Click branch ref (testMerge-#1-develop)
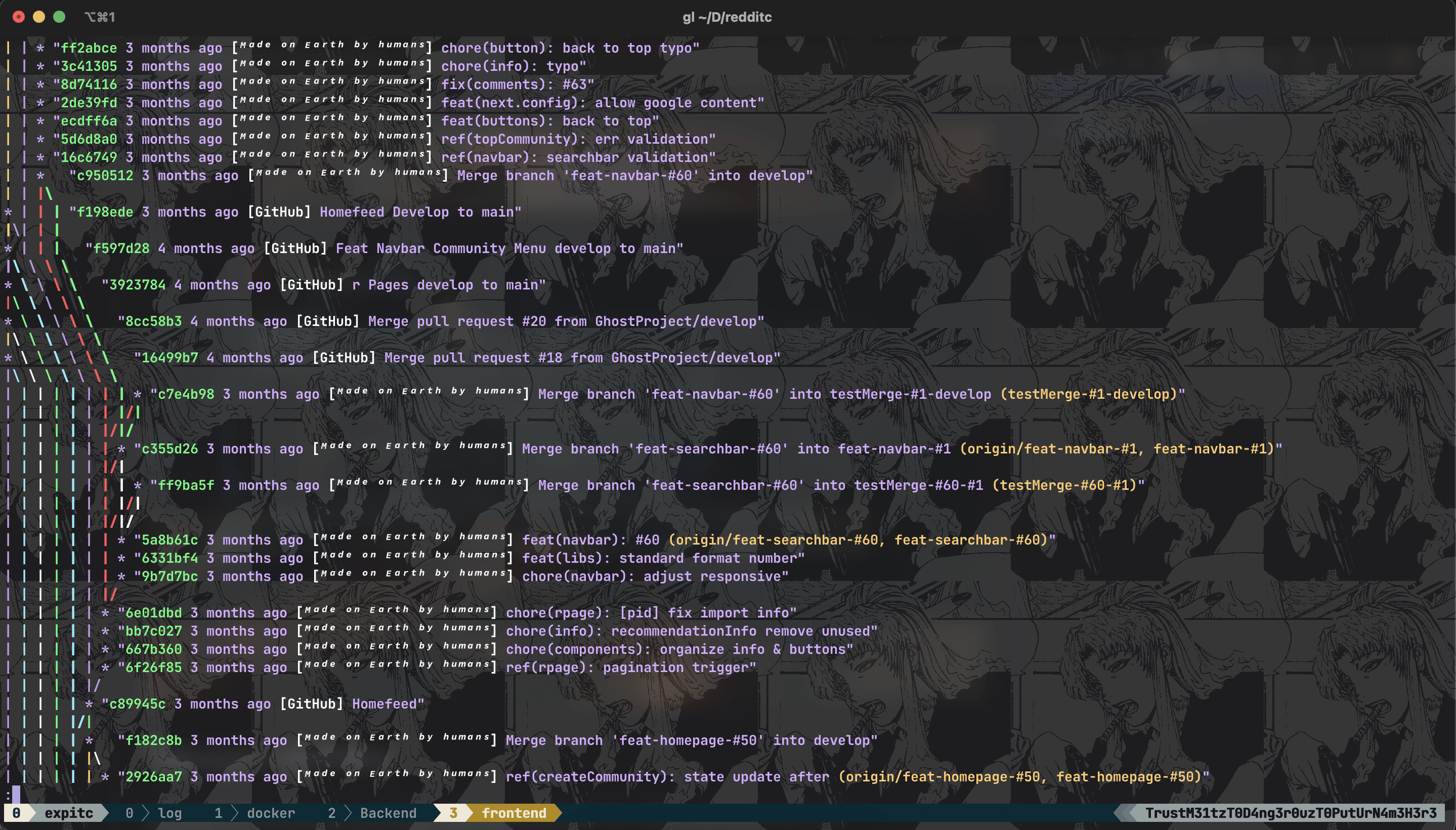The width and height of the screenshot is (1456, 830). (1088, 394)
